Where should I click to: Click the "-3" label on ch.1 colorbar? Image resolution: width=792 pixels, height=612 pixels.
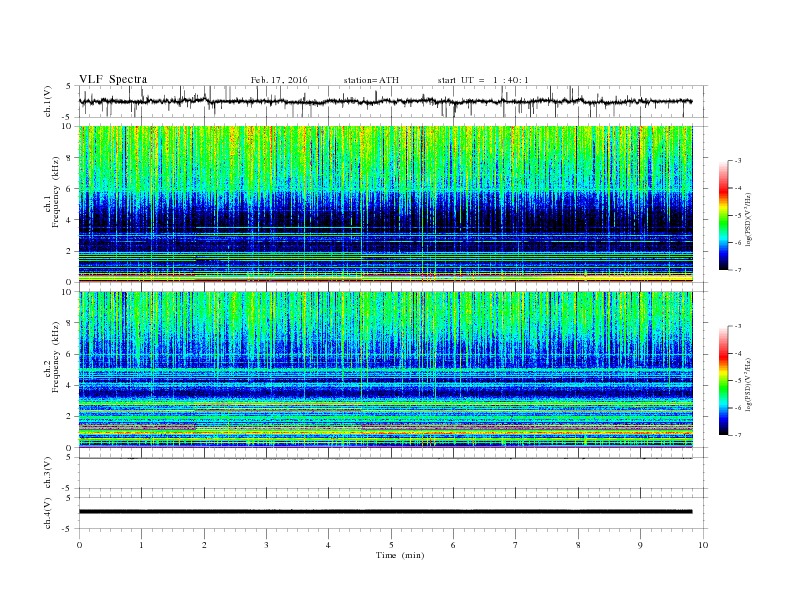738,161
